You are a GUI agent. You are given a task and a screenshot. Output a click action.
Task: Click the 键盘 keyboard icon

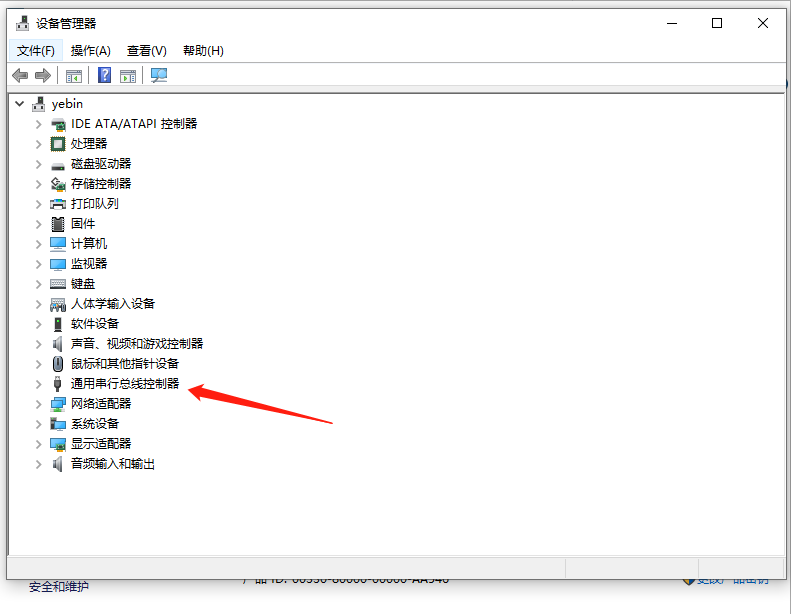tap(58, 284)
